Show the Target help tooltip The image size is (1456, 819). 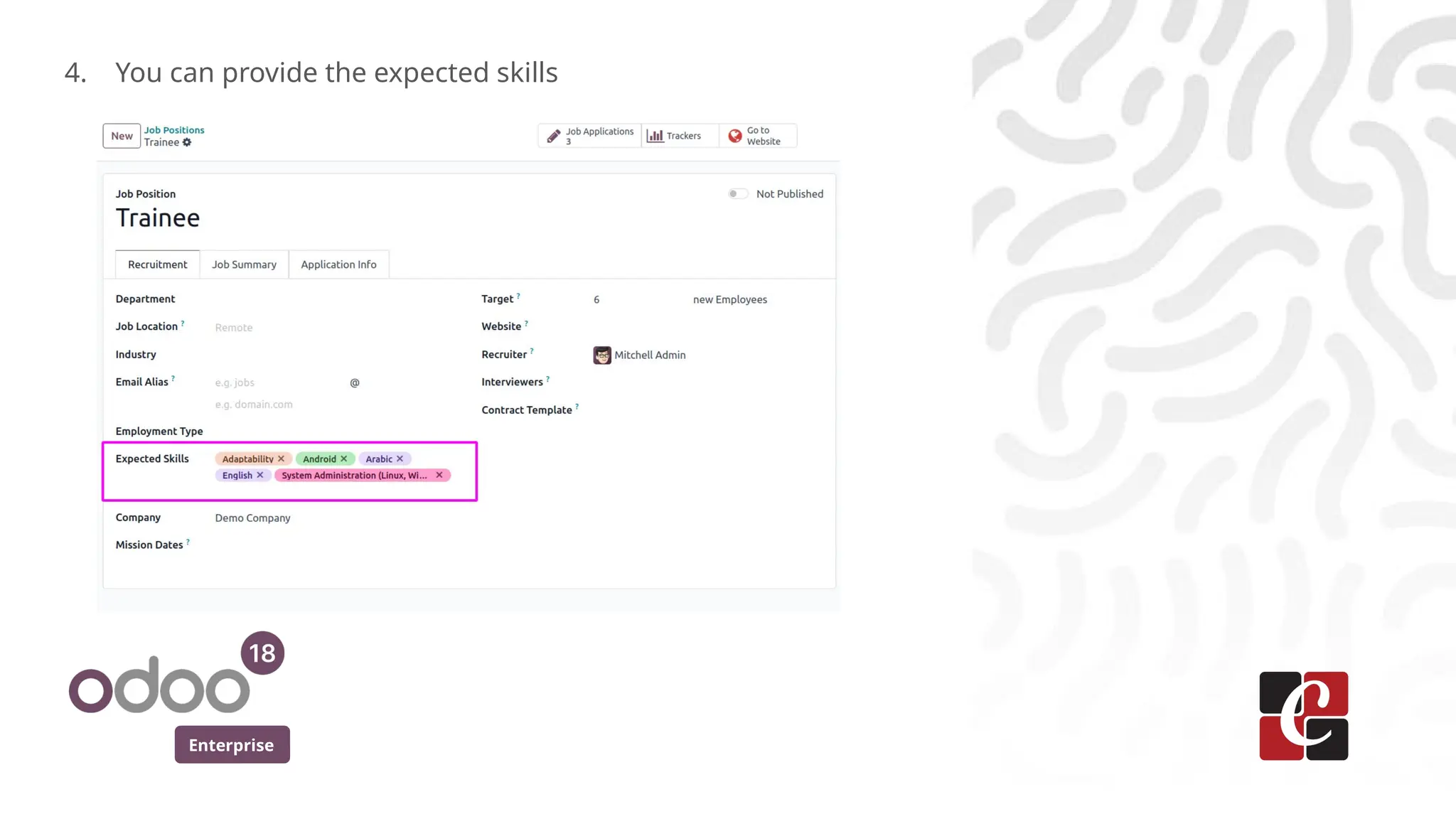click(x=518, y=295)
